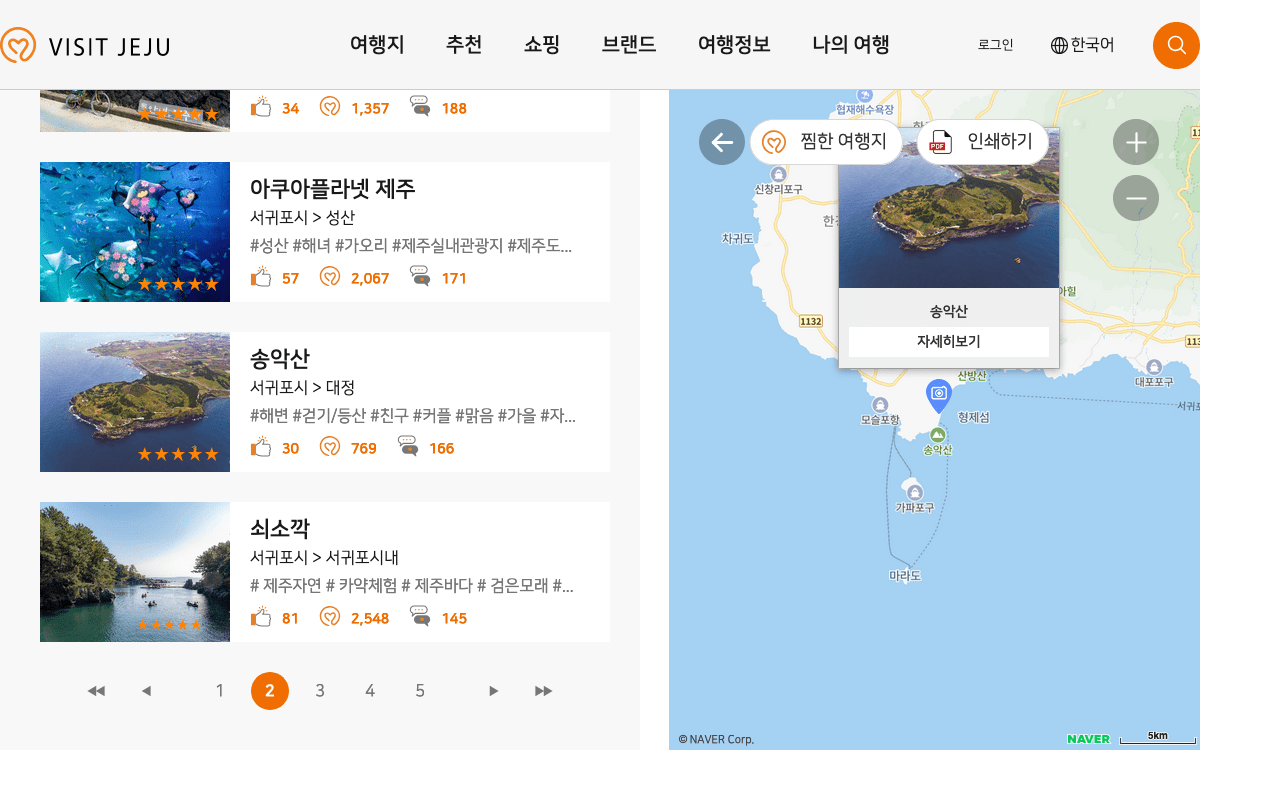
Task: Go back with the map arrow button
Action: [x=722, y=142]
